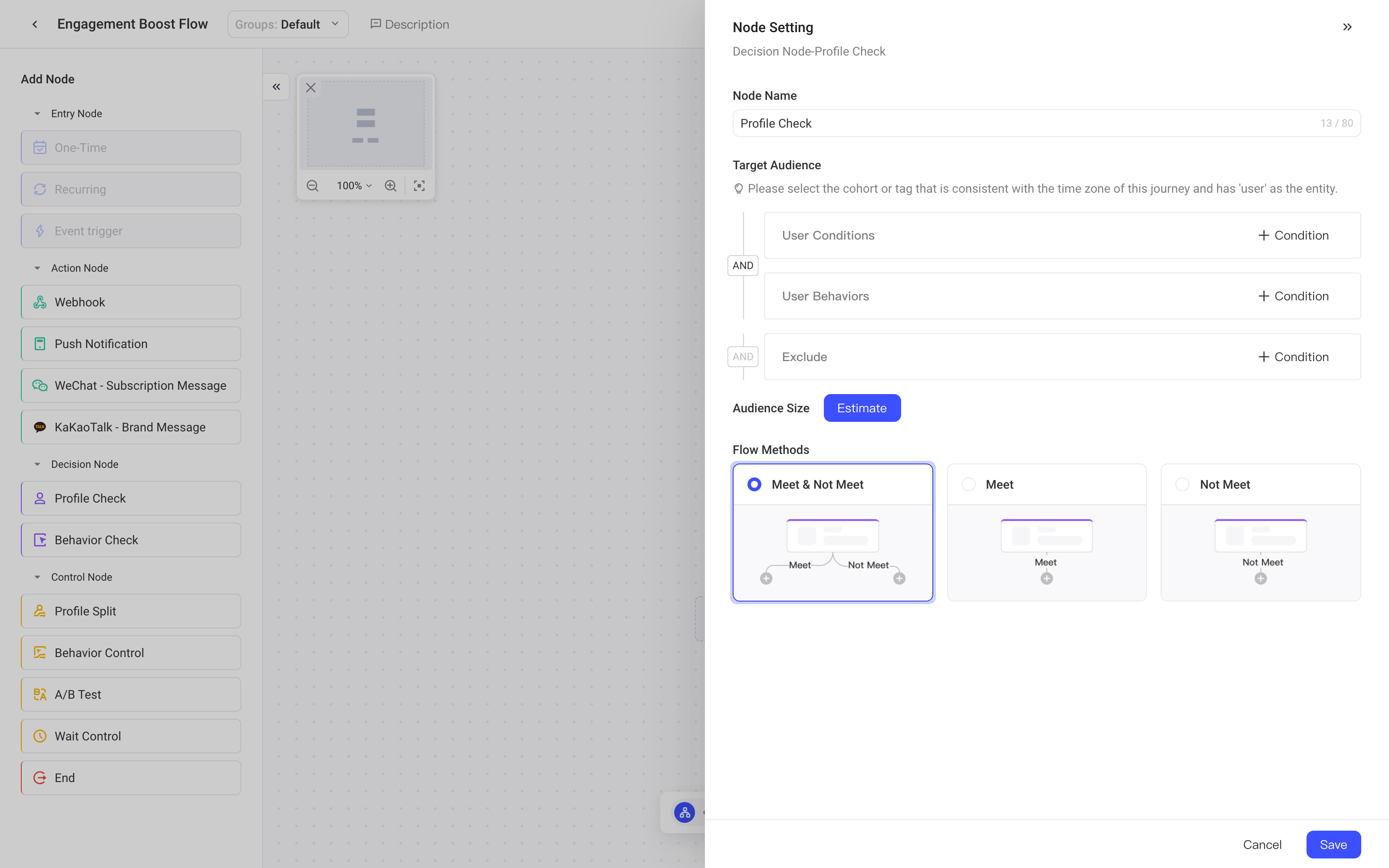The image size is (1389, 868).
Task: Click the back arrow beside Engagement Boost Flow
Action: 35,24
